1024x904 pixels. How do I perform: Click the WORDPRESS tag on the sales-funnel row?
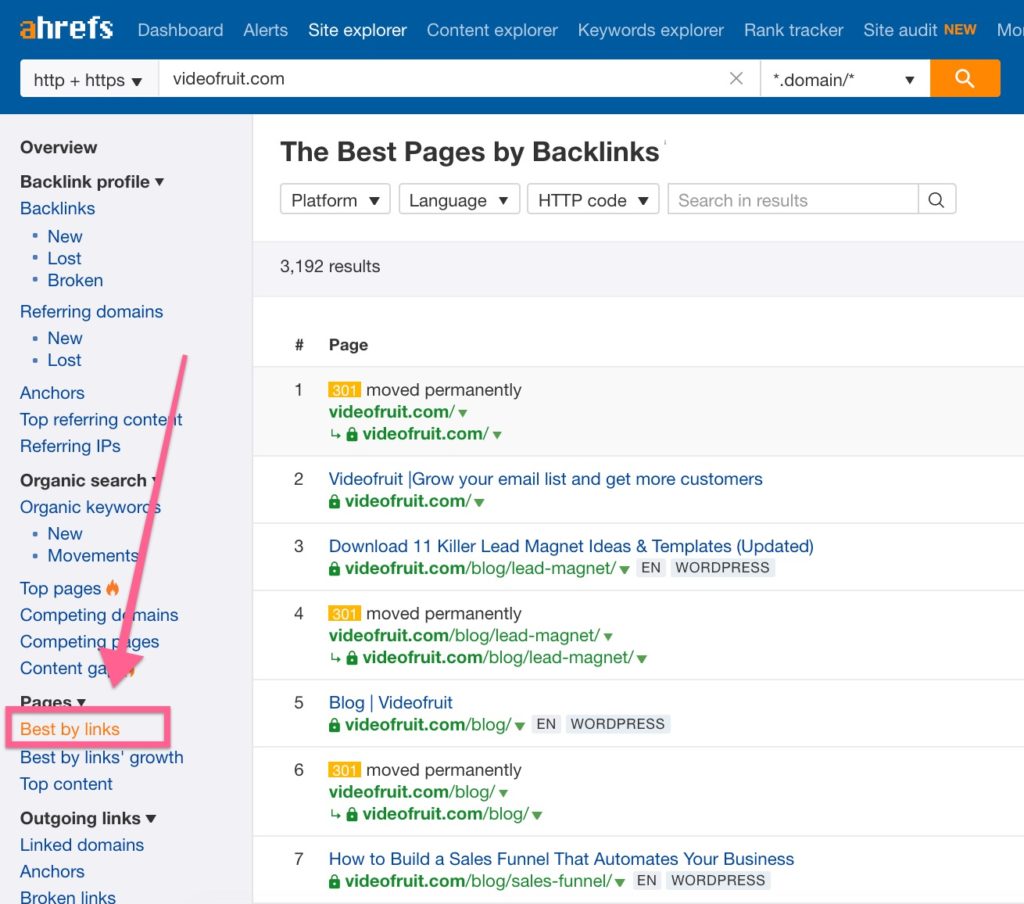718,880
